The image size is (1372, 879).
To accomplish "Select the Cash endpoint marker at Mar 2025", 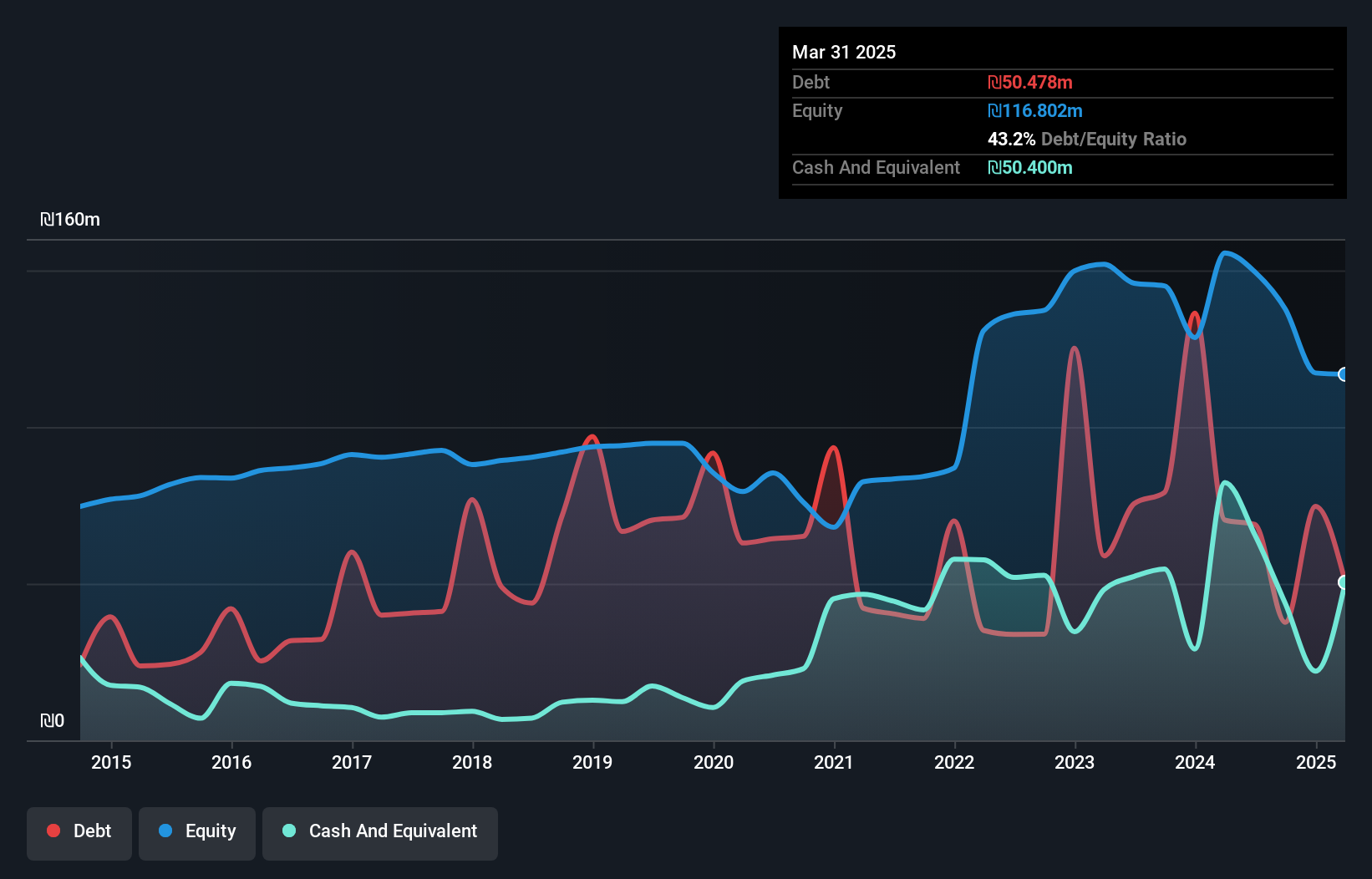I will tap(1344, 582).
